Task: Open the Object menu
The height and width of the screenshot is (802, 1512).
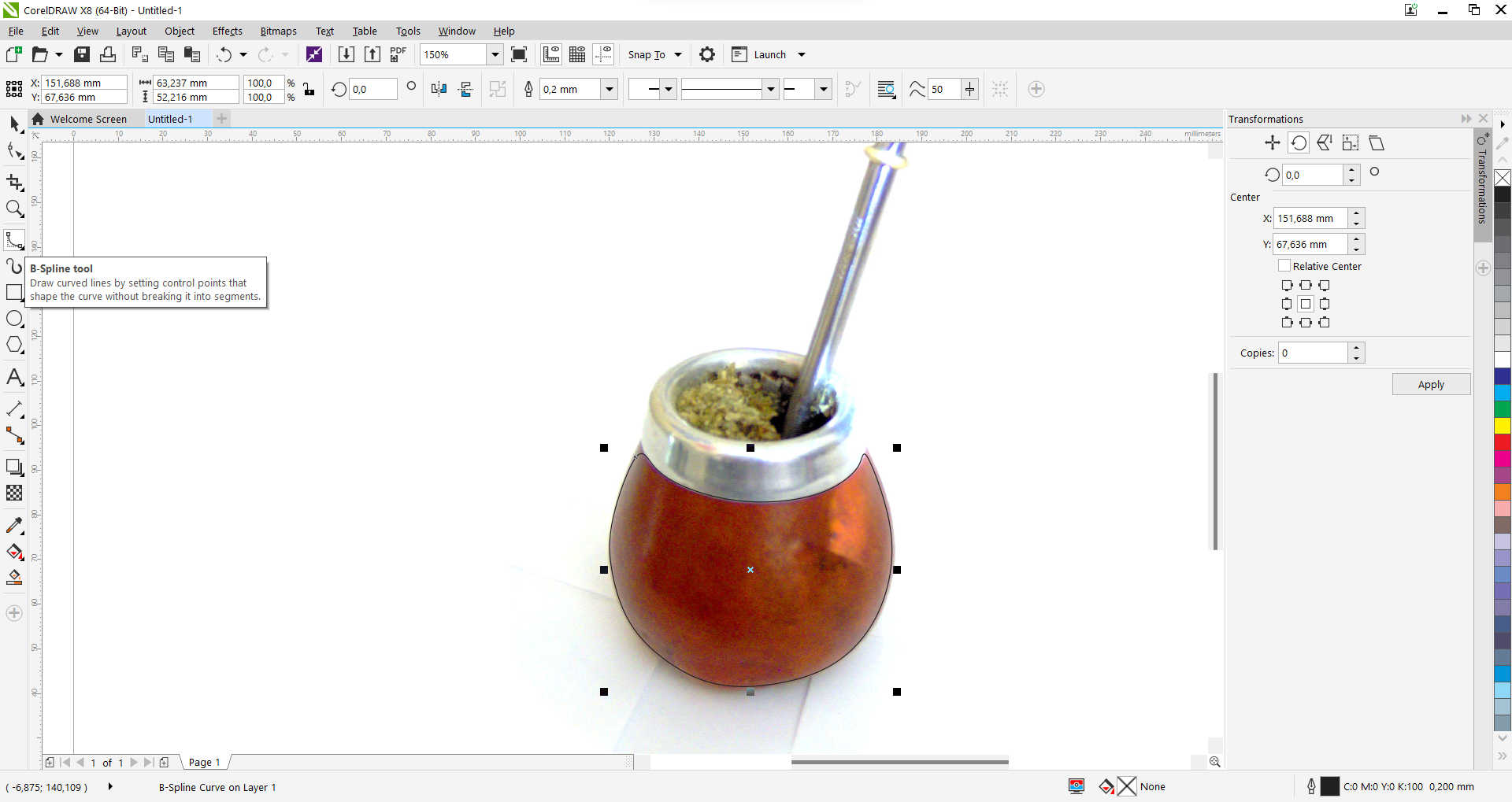Action: 179,31
